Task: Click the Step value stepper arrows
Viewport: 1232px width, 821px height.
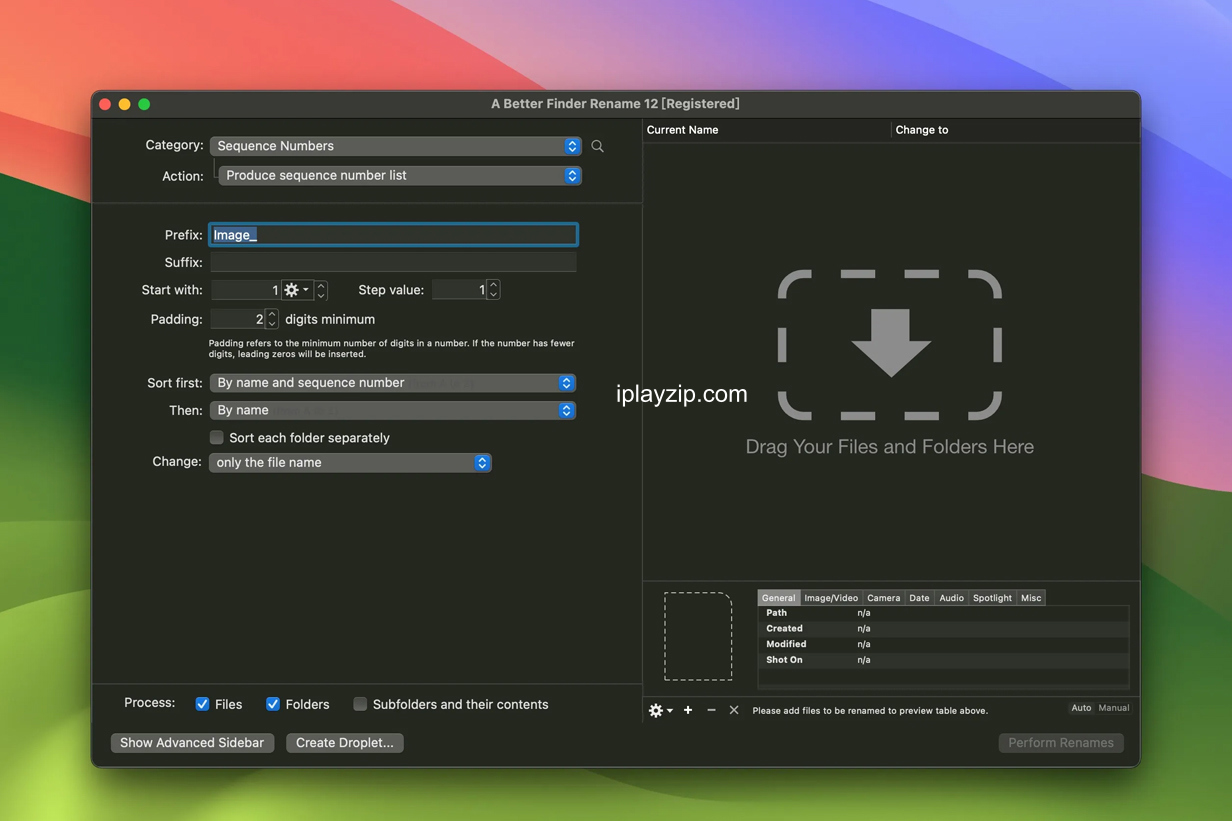Action: tap(493, 290)
